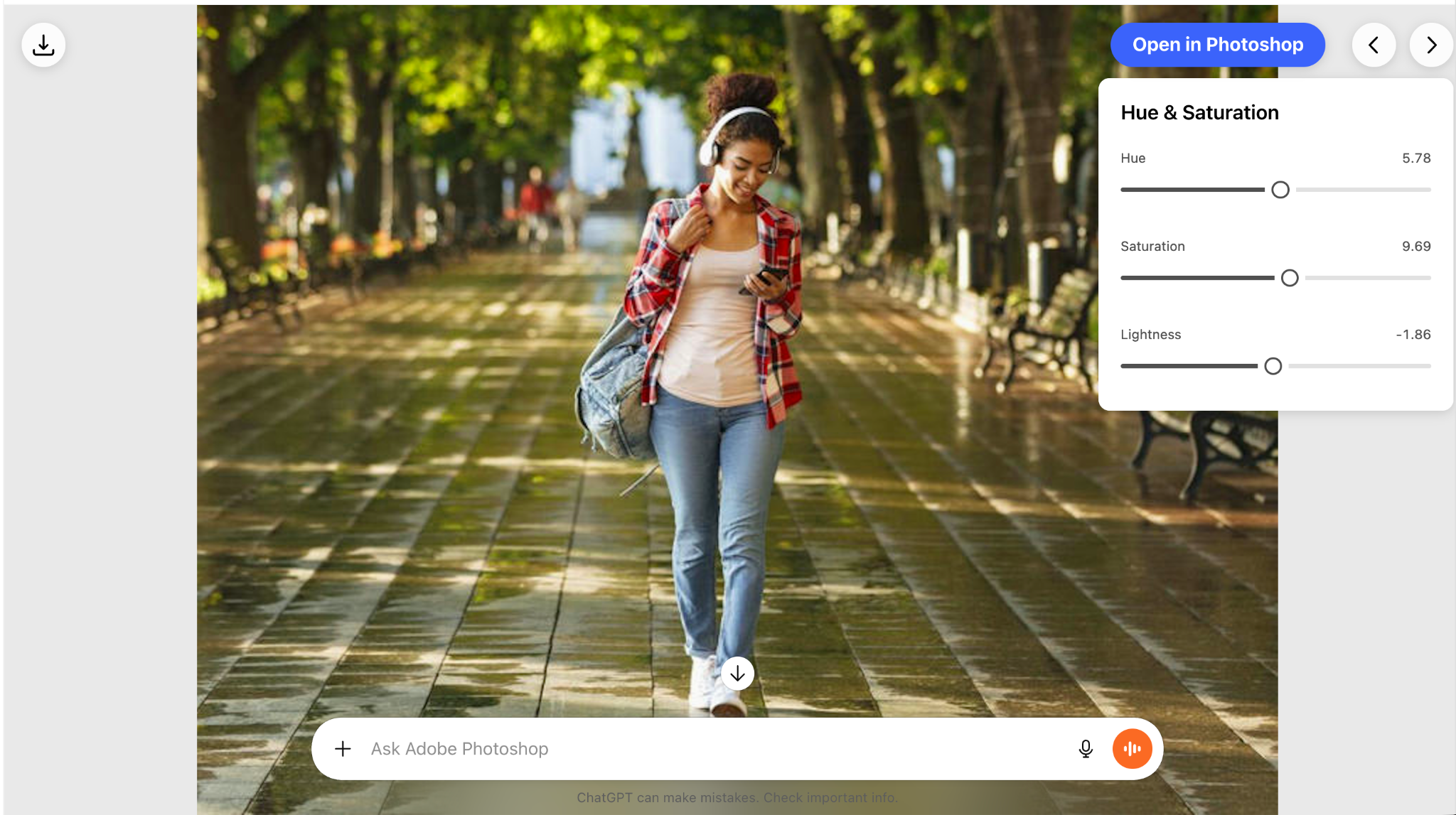Image resolution: width=1456 pixels, height=815 pixels.
Task: Click the Saturation slider handle
Action: [x=1289, y=278]
